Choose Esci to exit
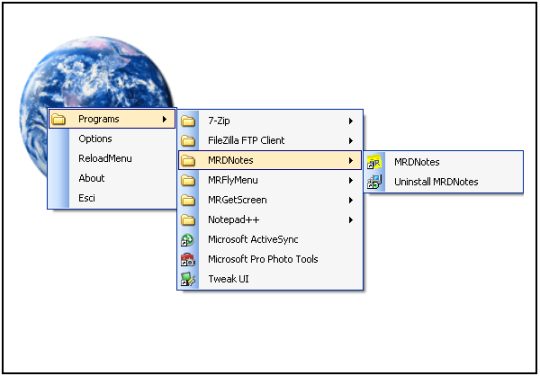Screen dimensions: 540x376 86,198
